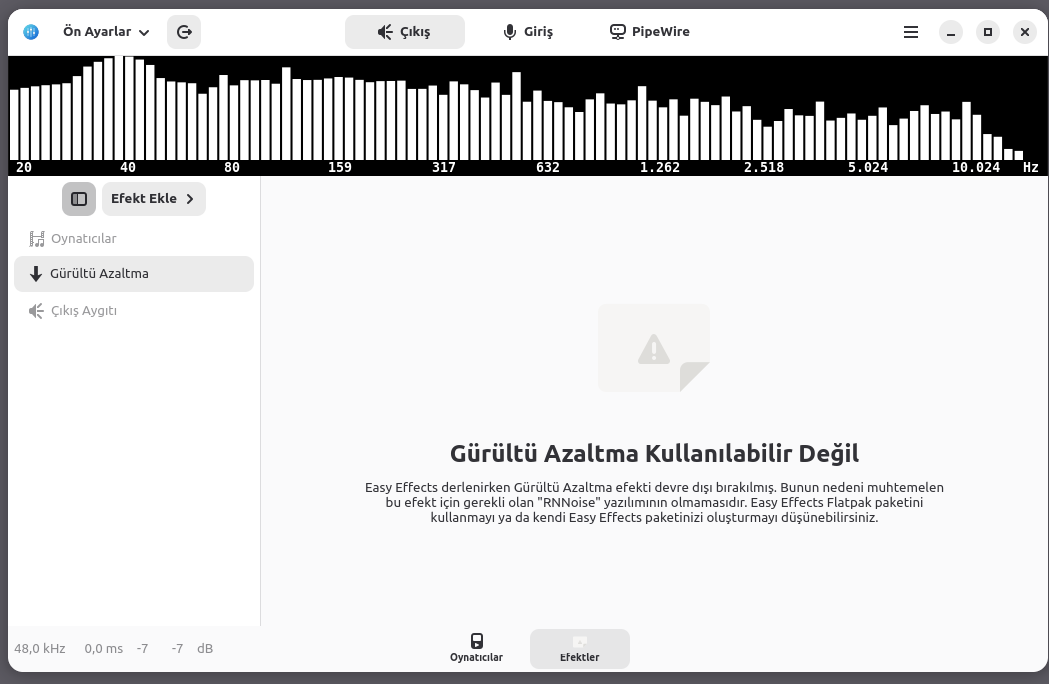Screen dimensions: 1049x684
Task: Click the warning document icon
Action: point(654,348)
